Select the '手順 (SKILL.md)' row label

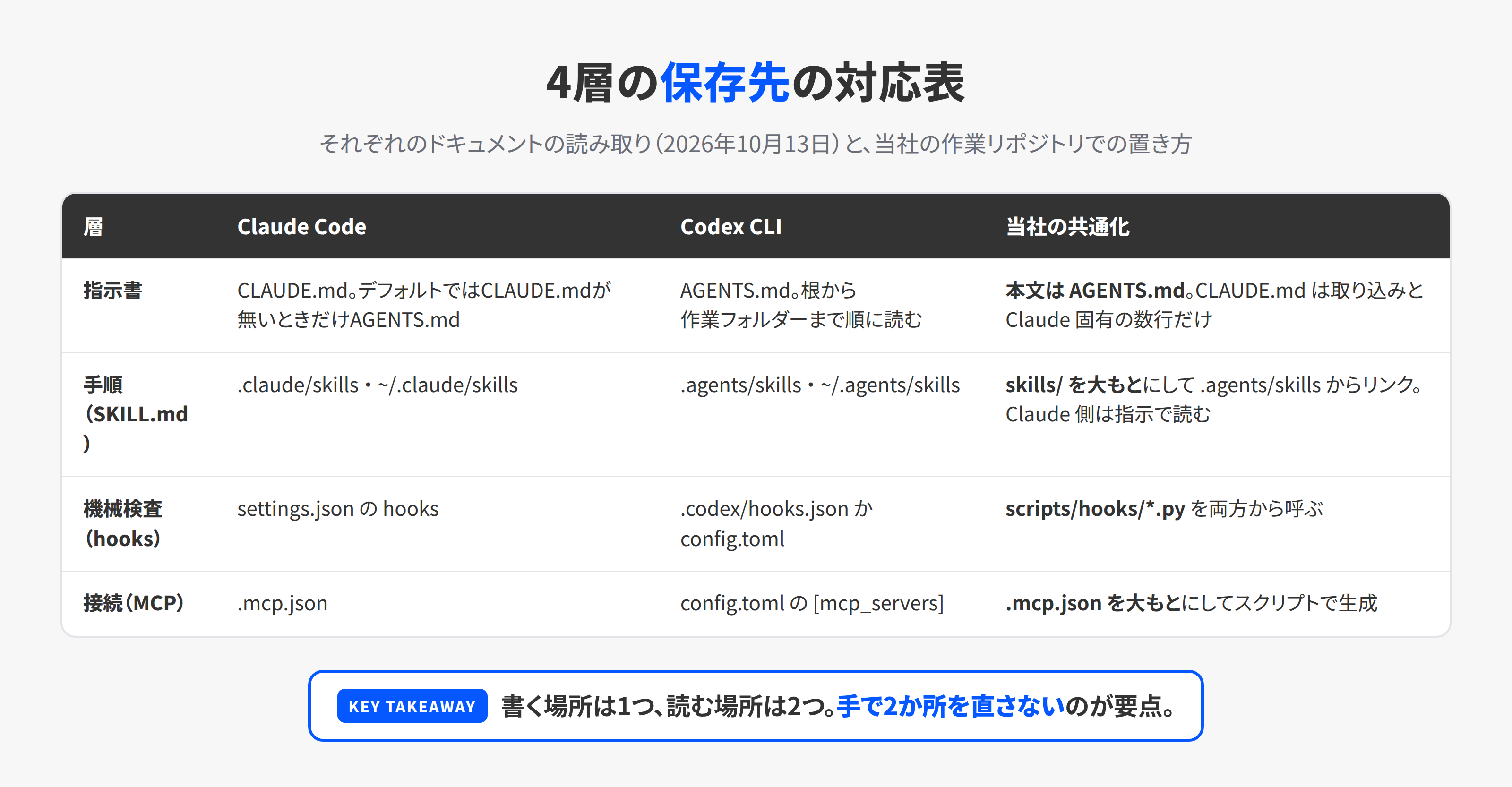point(136,414)
